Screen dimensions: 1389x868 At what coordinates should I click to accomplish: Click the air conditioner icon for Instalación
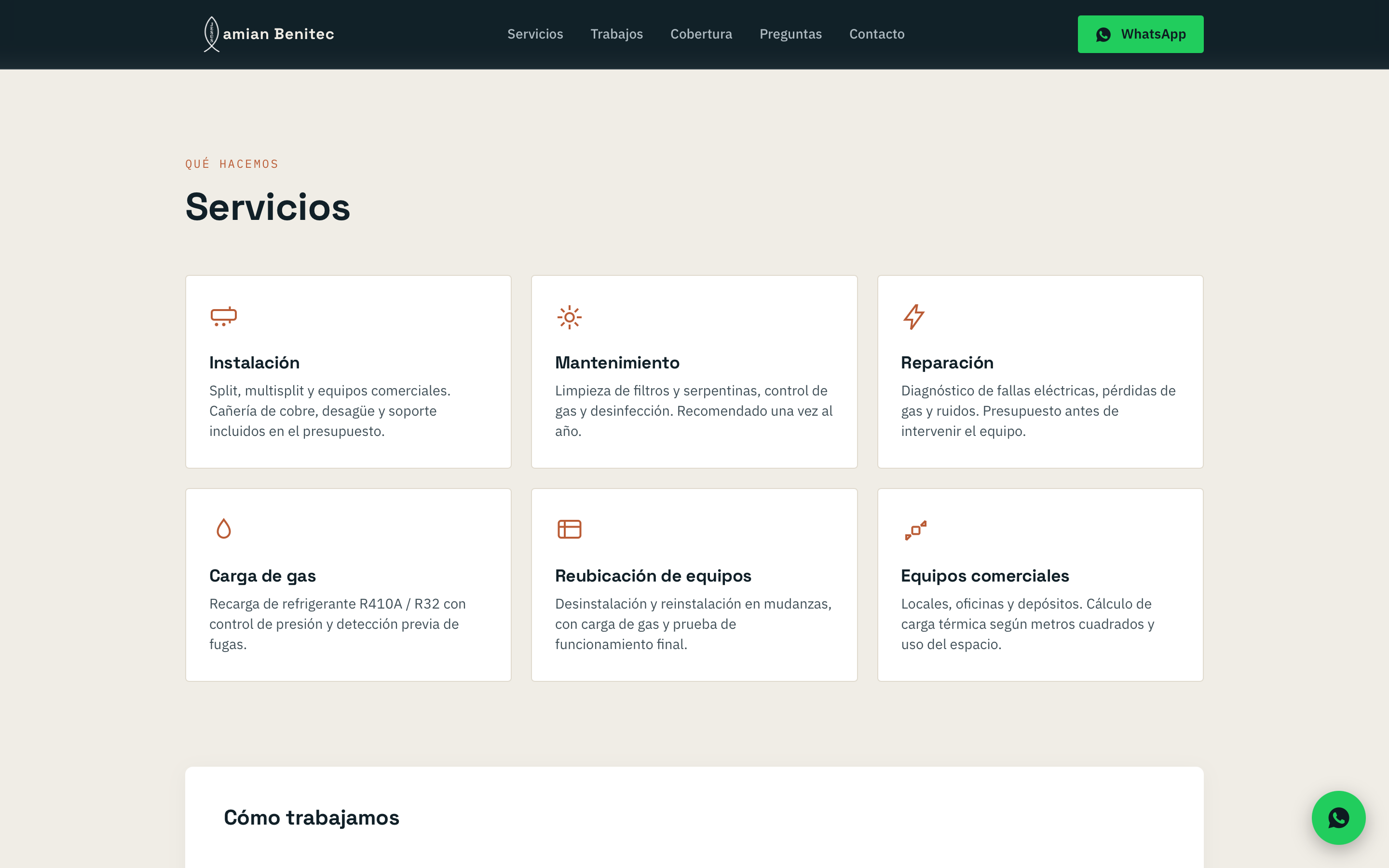point(223,317)
